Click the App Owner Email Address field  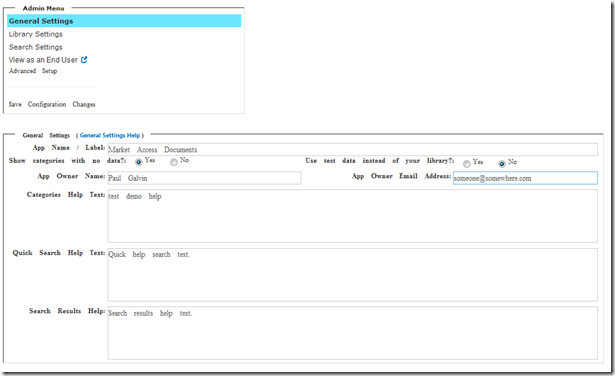[x=525, y=178]
